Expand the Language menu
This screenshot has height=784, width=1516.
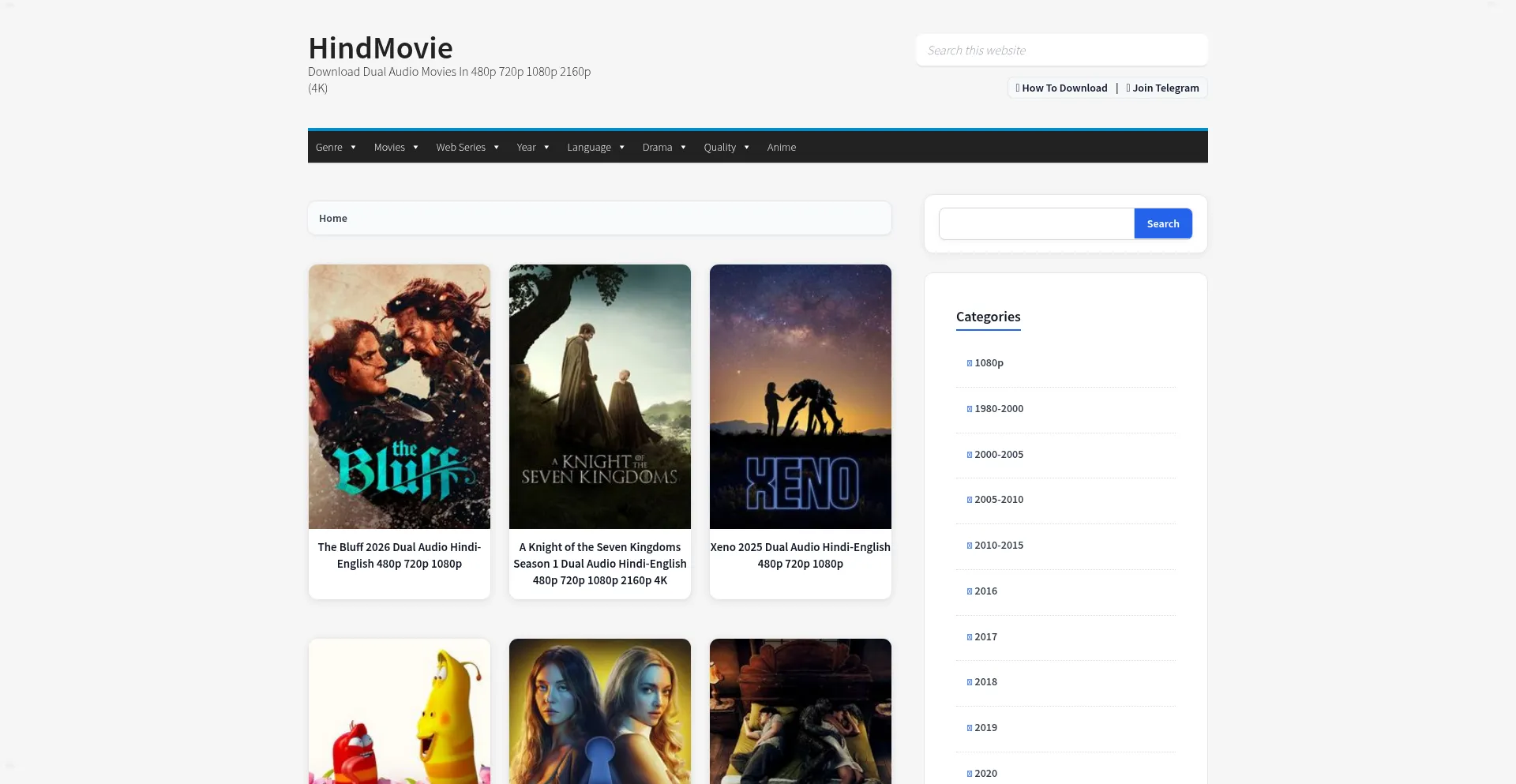pos(596,147)
